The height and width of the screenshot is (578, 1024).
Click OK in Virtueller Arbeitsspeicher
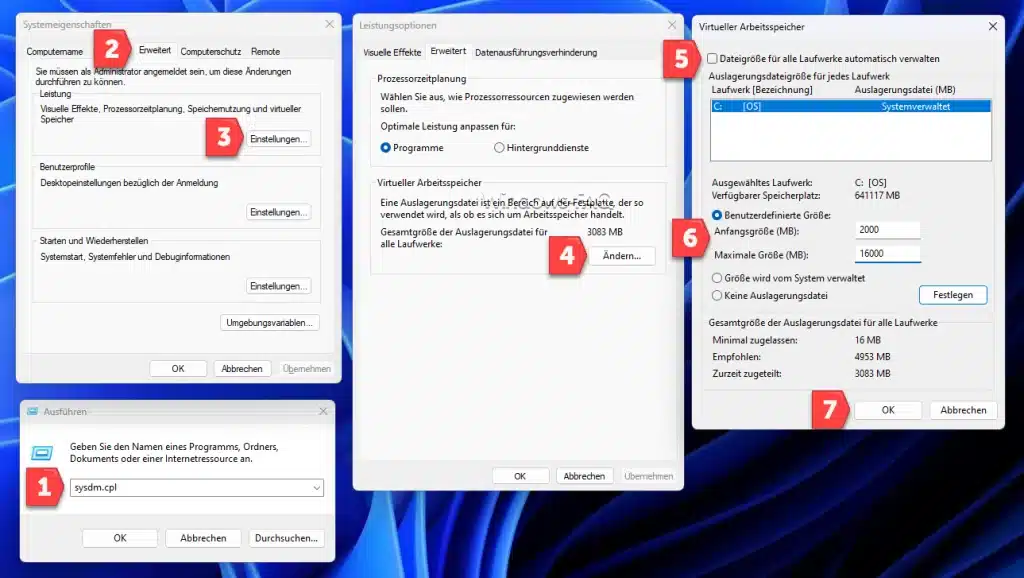pos(888,410)
